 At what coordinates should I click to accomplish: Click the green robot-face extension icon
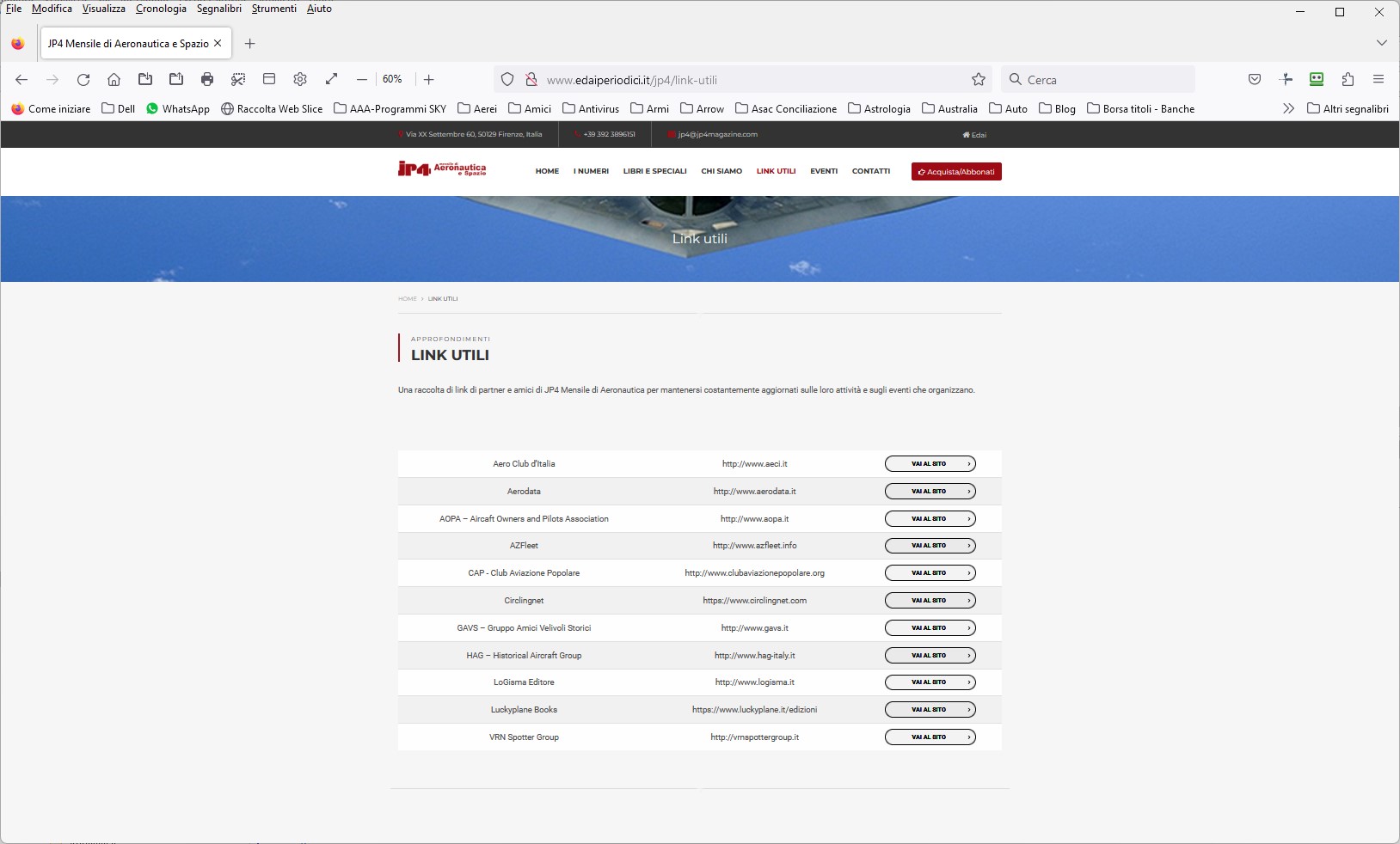click(1317, 79)
